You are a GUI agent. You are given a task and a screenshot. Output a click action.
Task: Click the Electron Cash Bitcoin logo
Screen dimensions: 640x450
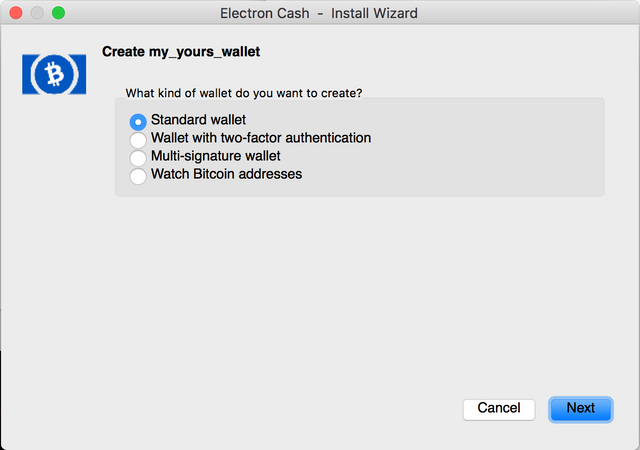coord(54,74)
